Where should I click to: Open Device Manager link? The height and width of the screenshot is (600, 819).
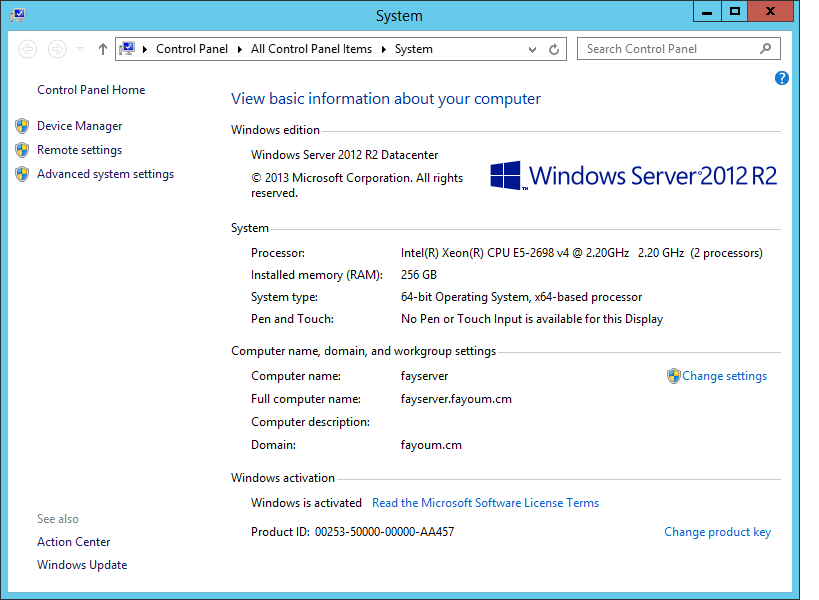point(79,126)
